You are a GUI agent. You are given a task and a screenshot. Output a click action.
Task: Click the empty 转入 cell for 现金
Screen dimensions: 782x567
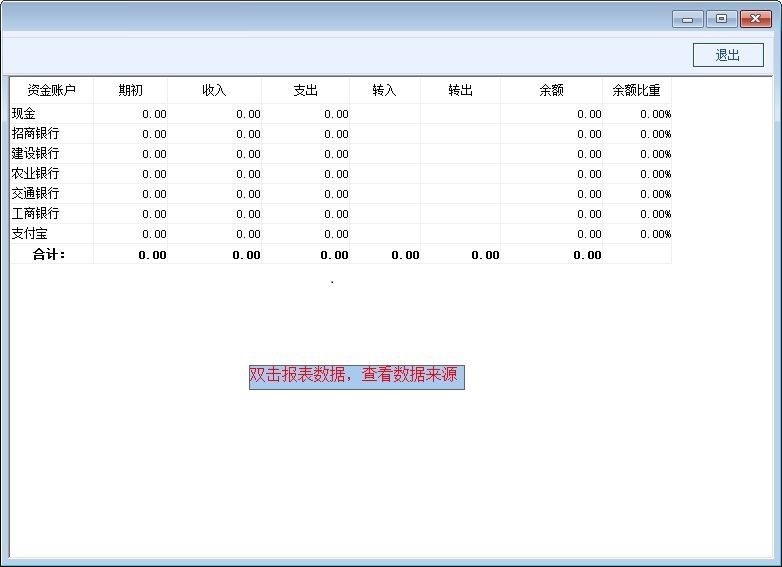click(x=385, y=114)
